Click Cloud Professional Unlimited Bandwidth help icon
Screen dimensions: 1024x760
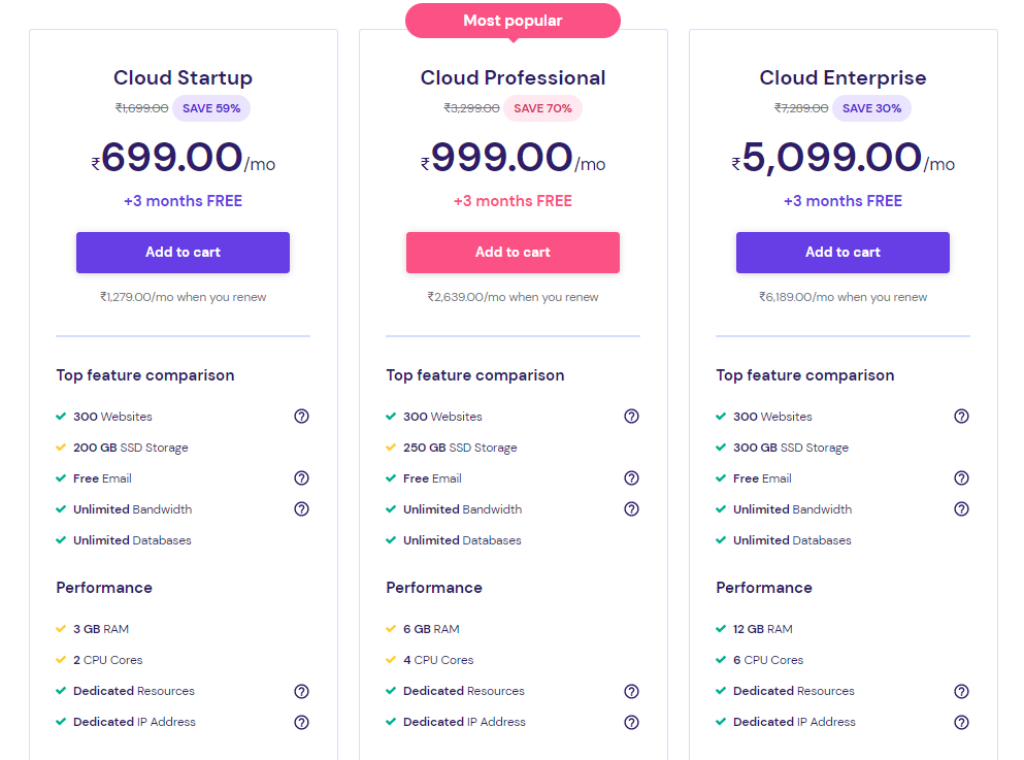point(631,509)
